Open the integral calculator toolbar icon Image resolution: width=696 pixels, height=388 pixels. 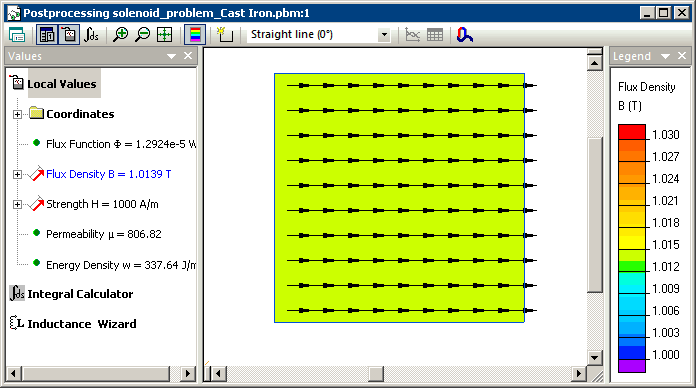tap(91, 35)
